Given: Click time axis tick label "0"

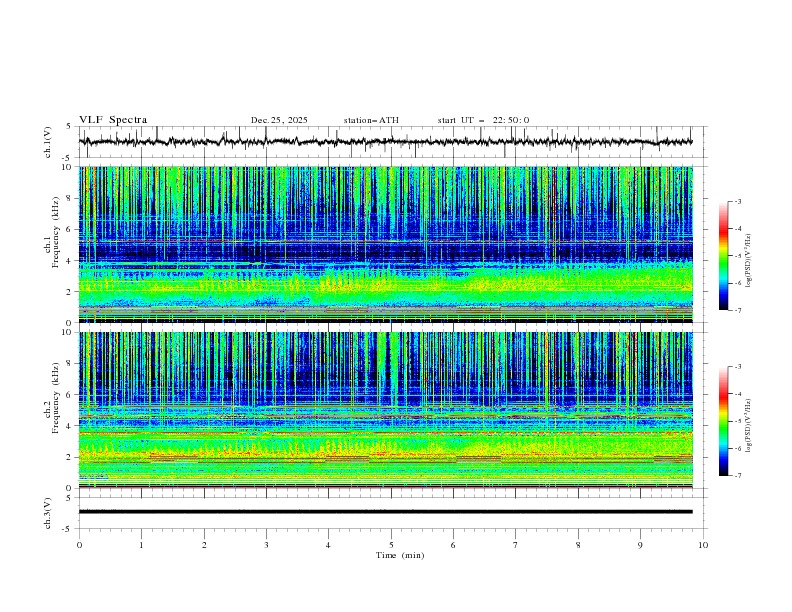Looking at the screenshot, I should coord(79,545).
